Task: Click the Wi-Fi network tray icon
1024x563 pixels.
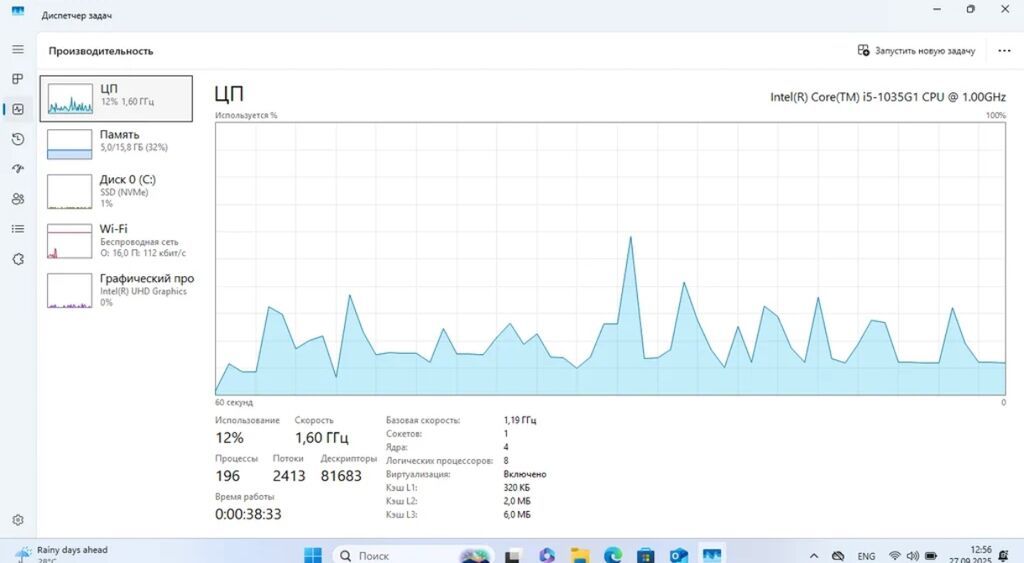Action: [895, 556]
